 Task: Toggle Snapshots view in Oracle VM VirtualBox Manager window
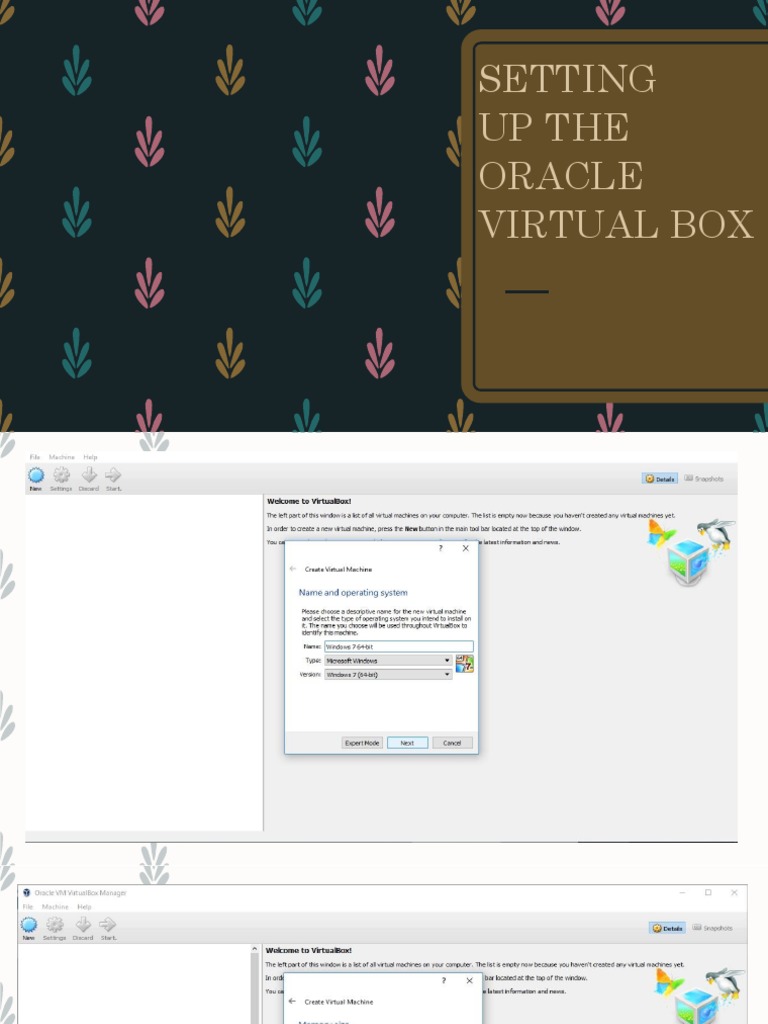tap(712, 928)
